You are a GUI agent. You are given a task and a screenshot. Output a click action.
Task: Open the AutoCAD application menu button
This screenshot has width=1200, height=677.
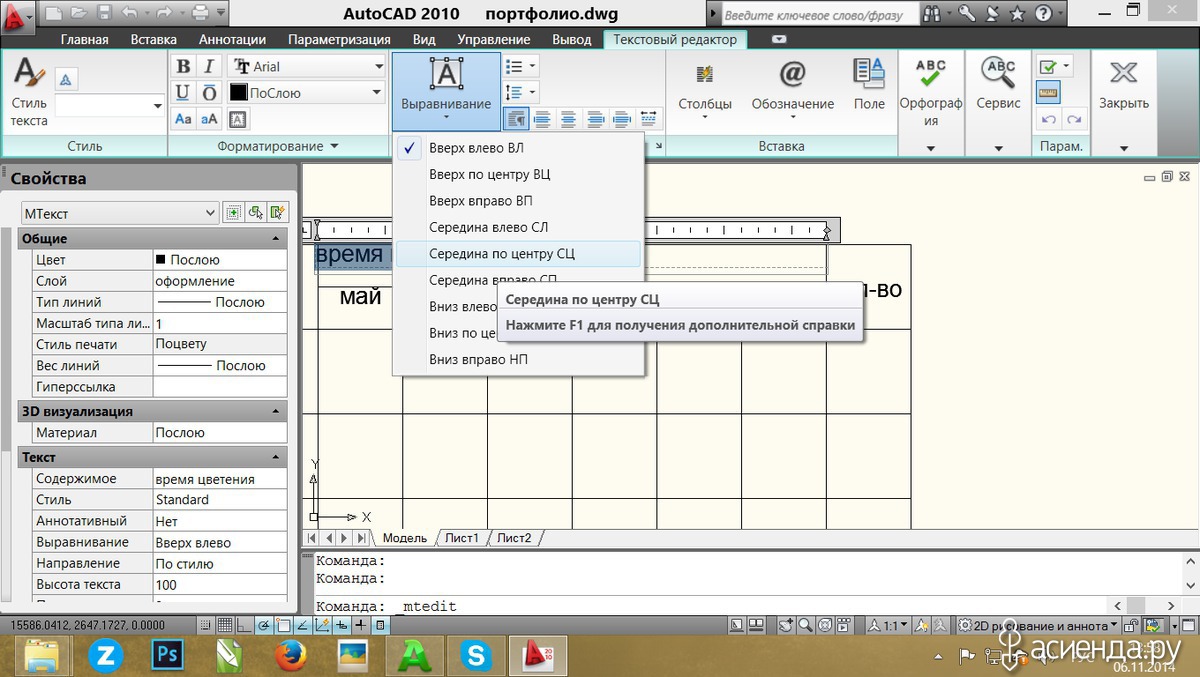[17, 16]
